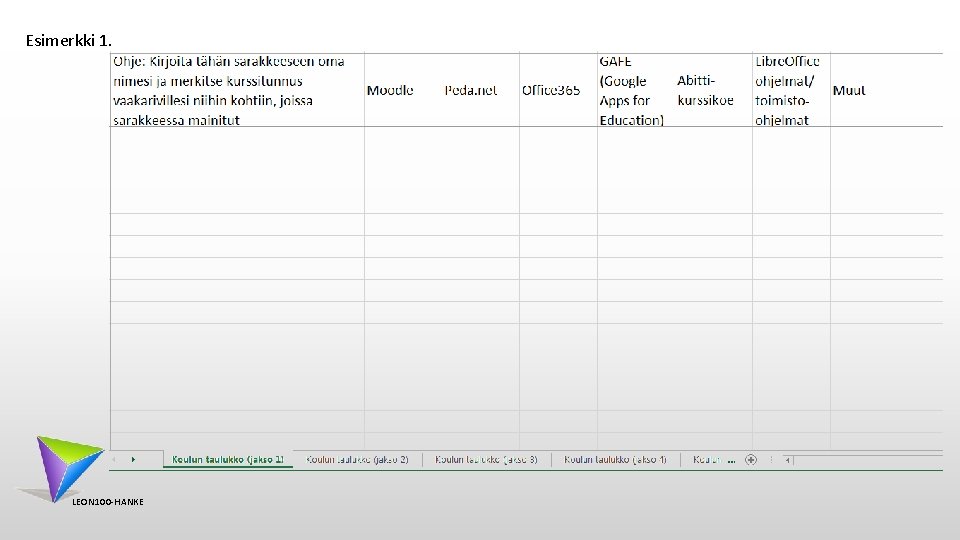This screenshot has width=960, height=540.
Task: Click the add new sheet plus icon
Action: coord(751,460)
